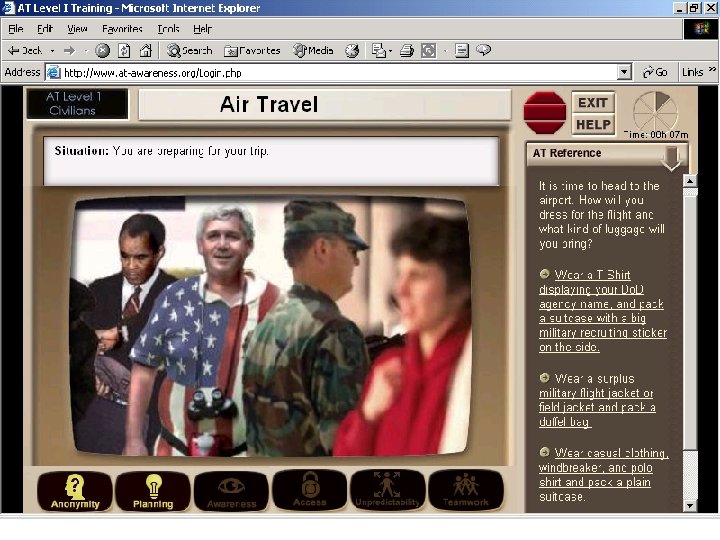
Task: Click the icon right of the Print icon
Action: click(428, 51)
